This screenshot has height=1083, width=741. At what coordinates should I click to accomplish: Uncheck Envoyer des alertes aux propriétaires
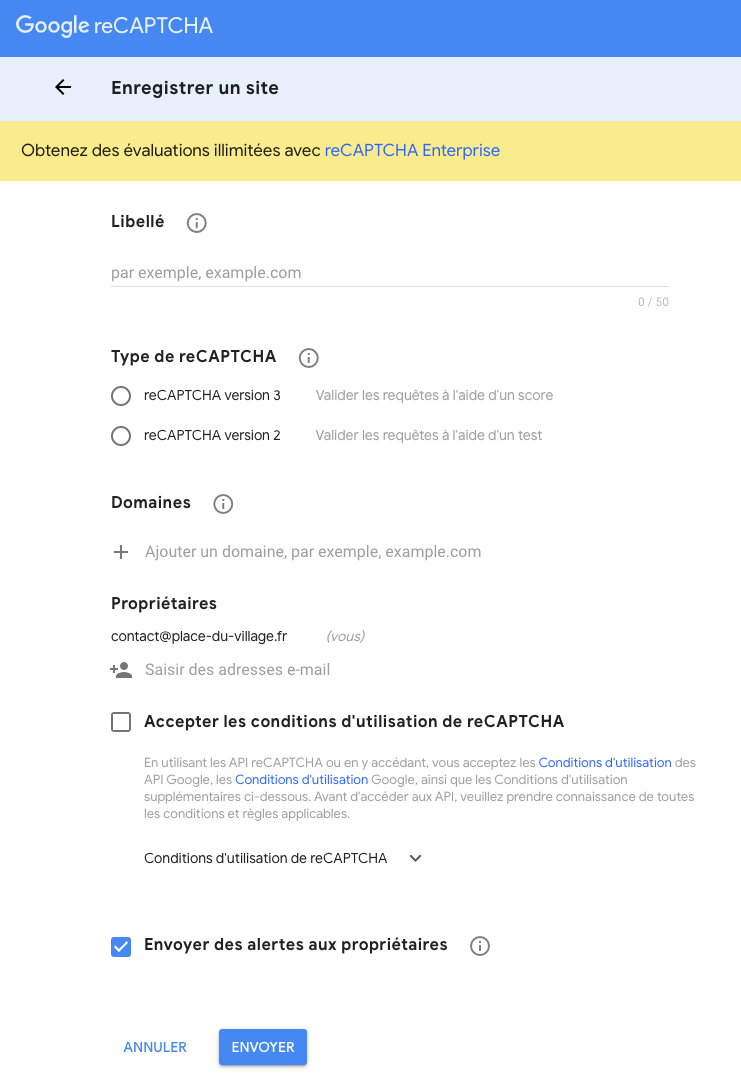[x=121, y=946]
